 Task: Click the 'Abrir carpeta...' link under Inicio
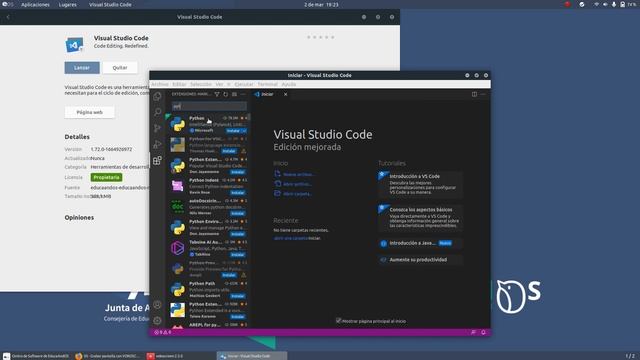(x=298, y=194)
